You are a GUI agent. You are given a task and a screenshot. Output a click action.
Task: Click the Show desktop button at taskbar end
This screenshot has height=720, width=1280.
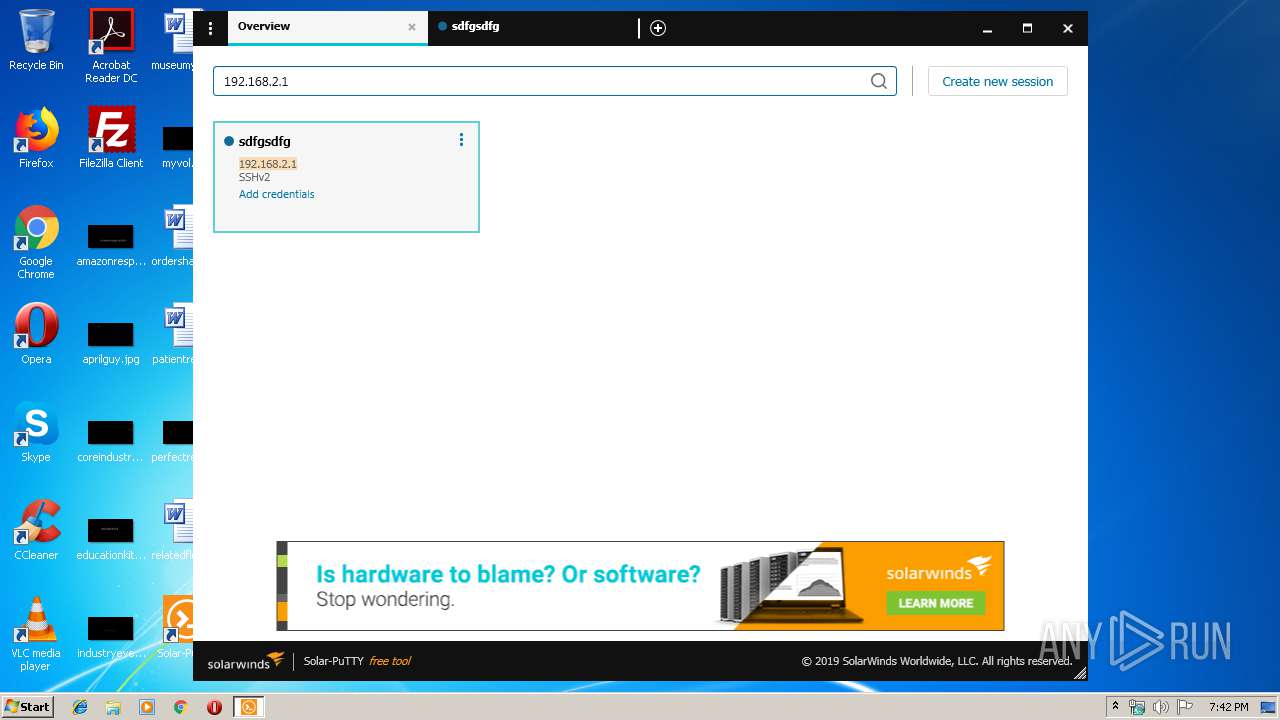[x=1269, y=707]
